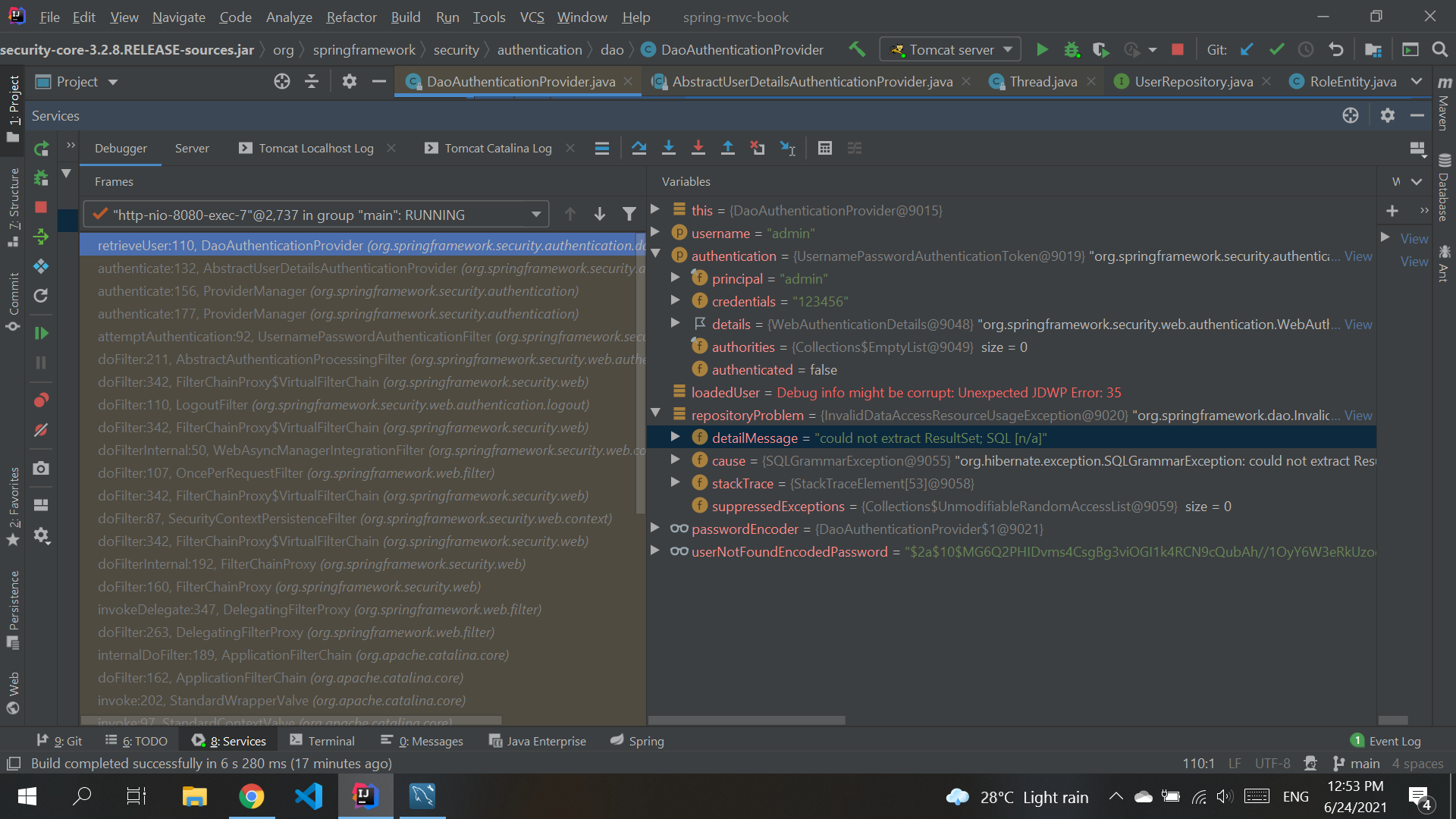Toggle Mute Breakpoints icon in sidebar

[41, 430]
